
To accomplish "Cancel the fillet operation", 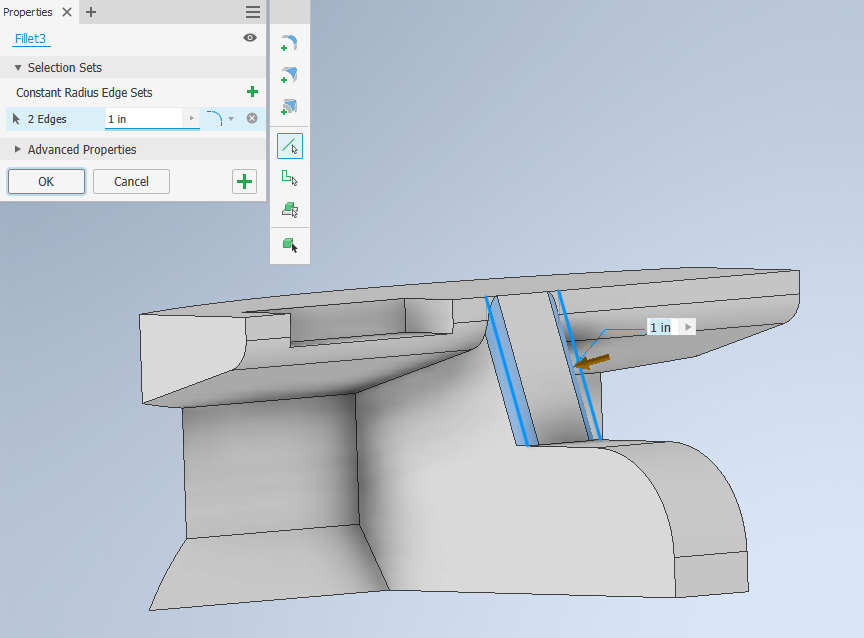I will tap(131, 181).
